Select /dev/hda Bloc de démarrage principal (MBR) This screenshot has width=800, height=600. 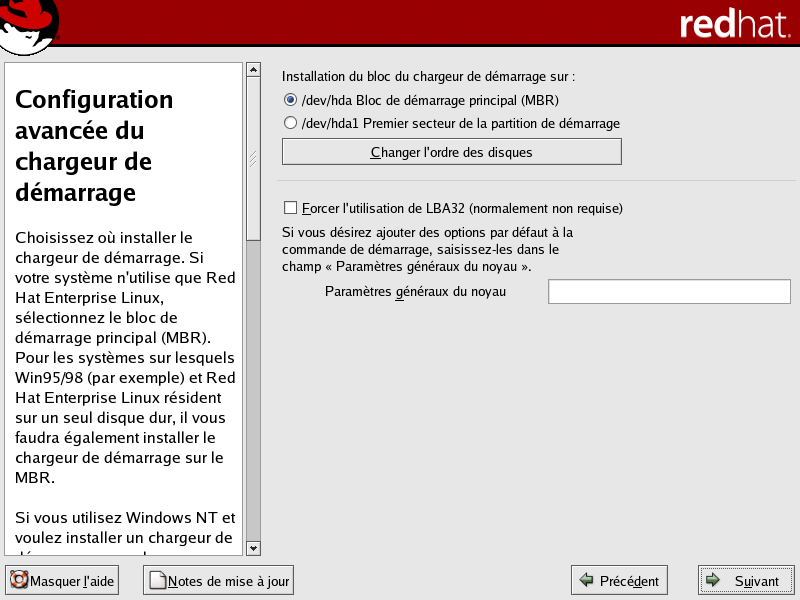tap(291, 100)
